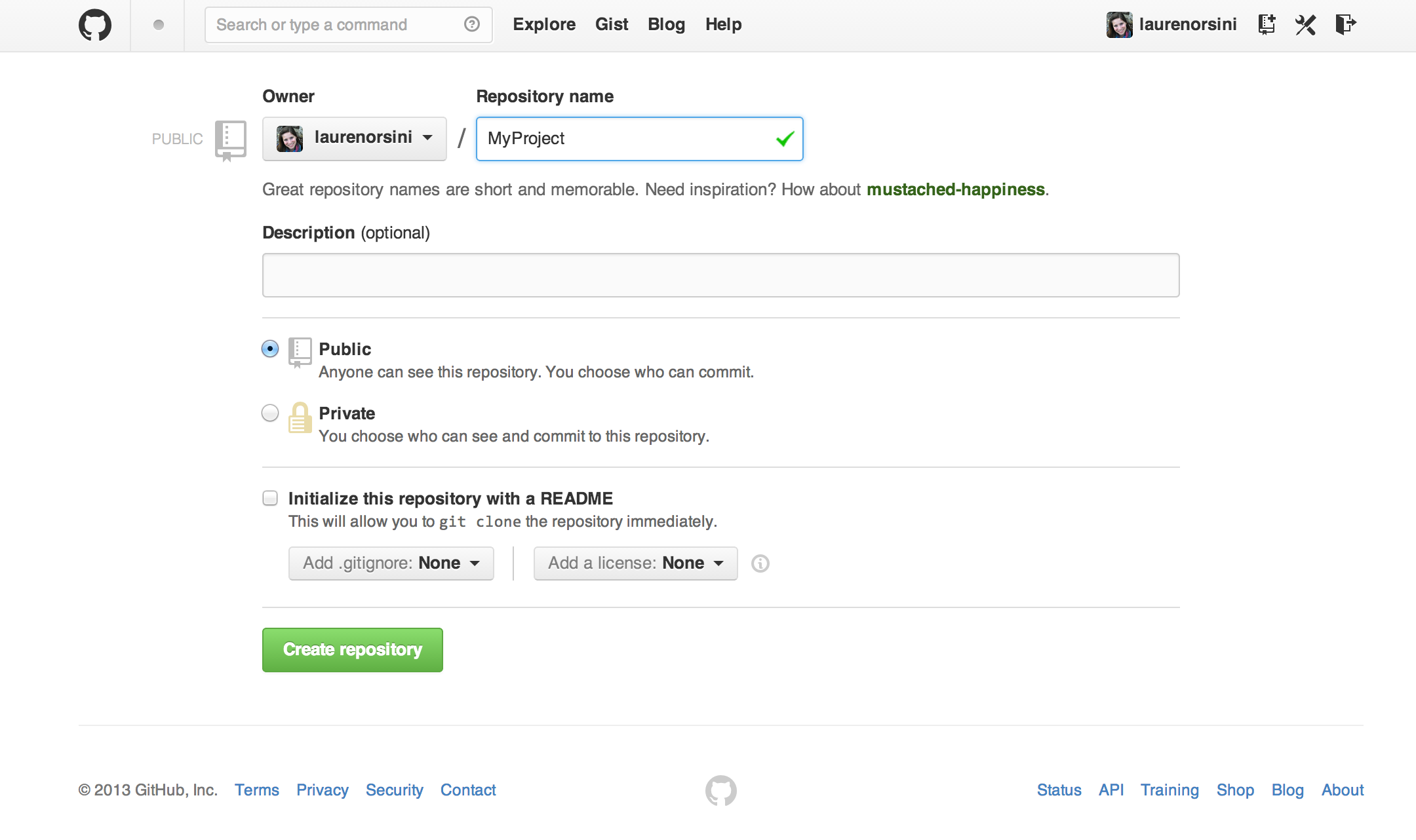Open the footer Blog link
This screenshot has height=840, width=1416.
1288,790
